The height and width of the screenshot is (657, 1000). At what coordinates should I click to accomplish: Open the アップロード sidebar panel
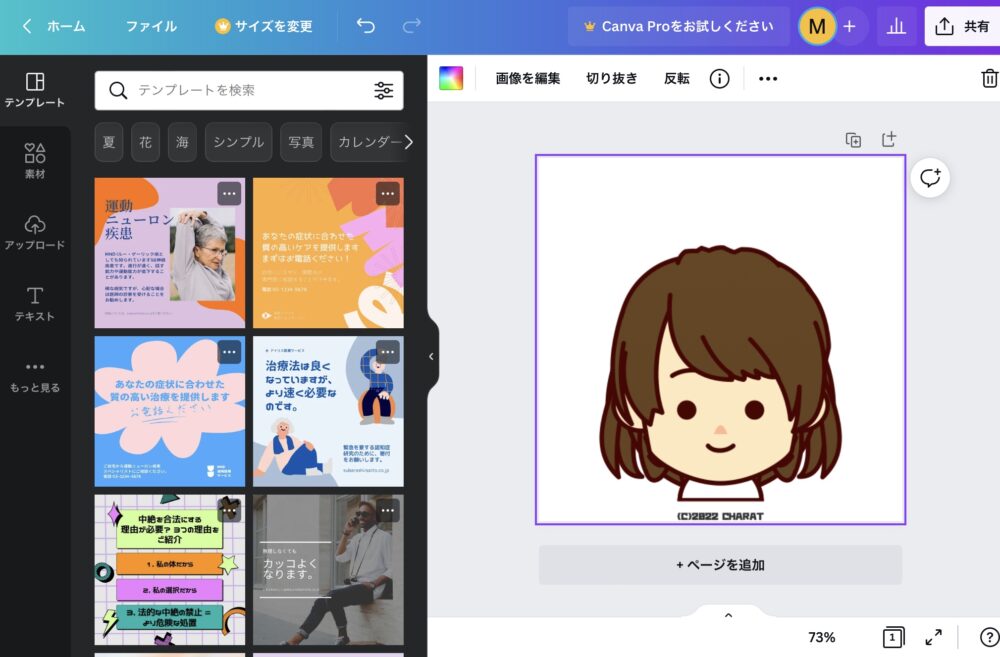tap(35, 232)
